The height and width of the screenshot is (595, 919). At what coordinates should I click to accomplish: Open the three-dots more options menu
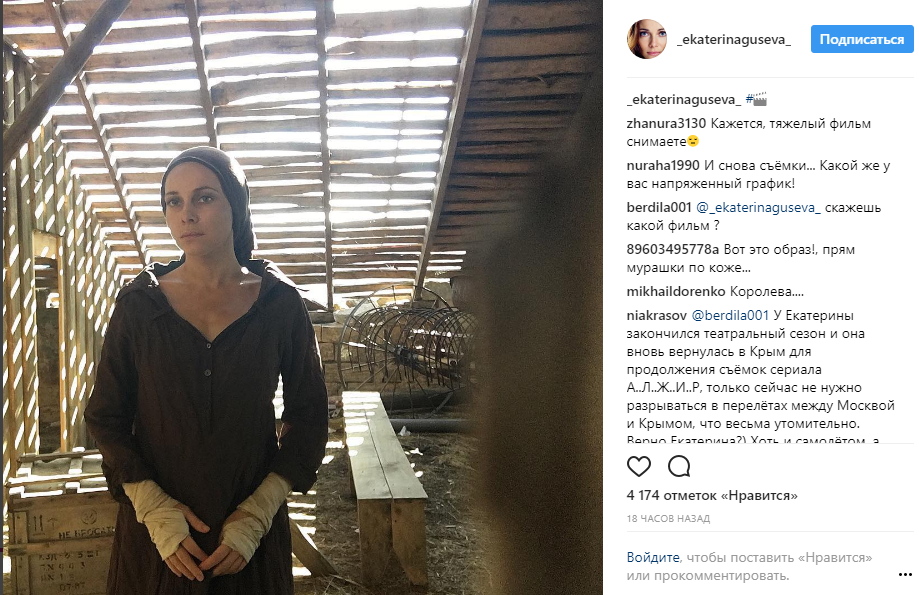click(x=905, y=574)
